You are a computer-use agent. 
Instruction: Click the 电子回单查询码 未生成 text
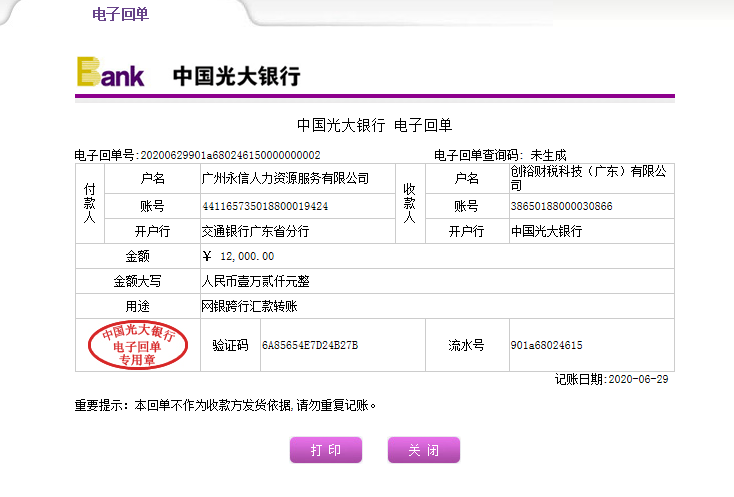point(500,155)
